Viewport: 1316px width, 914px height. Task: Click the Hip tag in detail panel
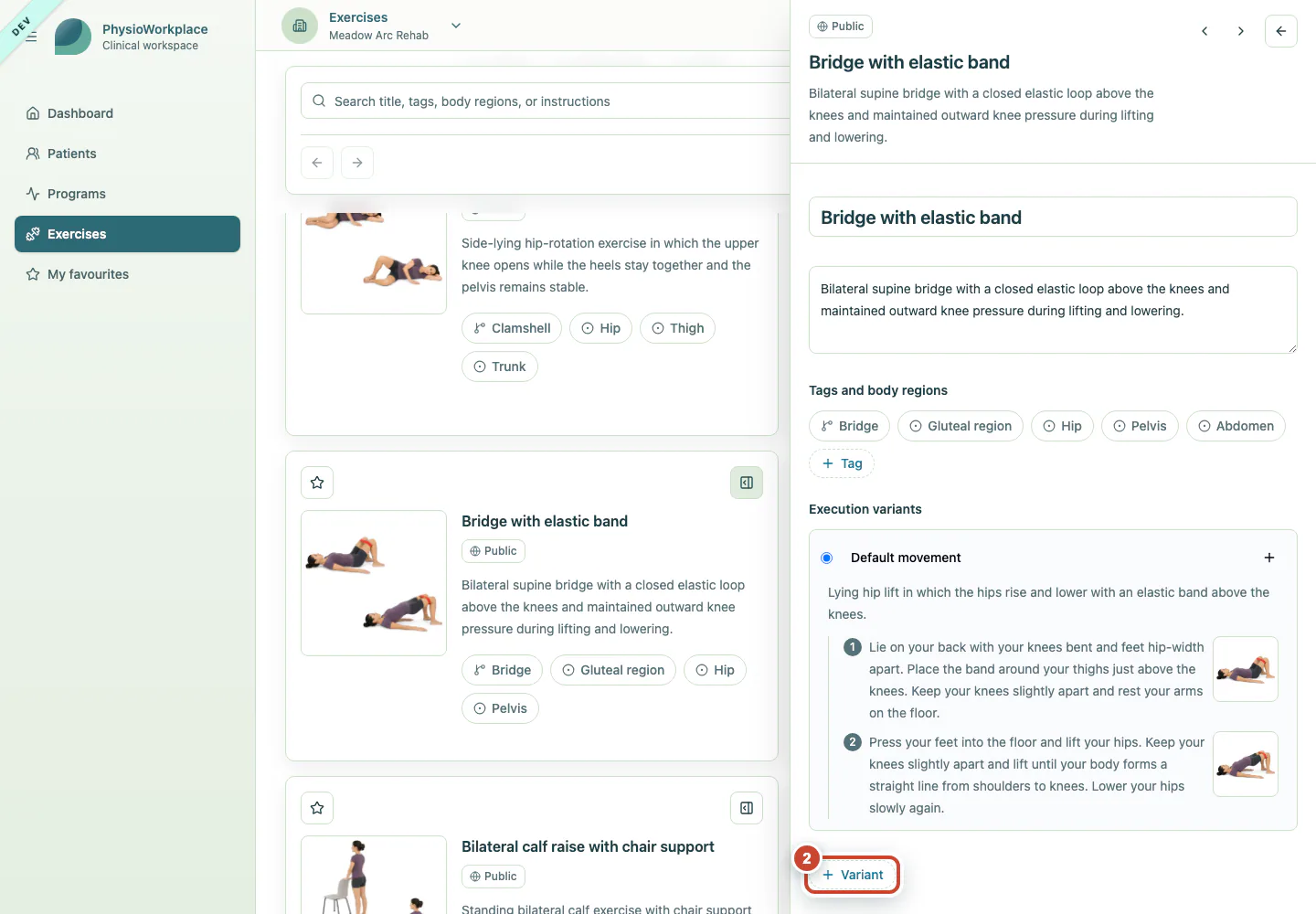pyautogui.click(x=1062, y=426)
